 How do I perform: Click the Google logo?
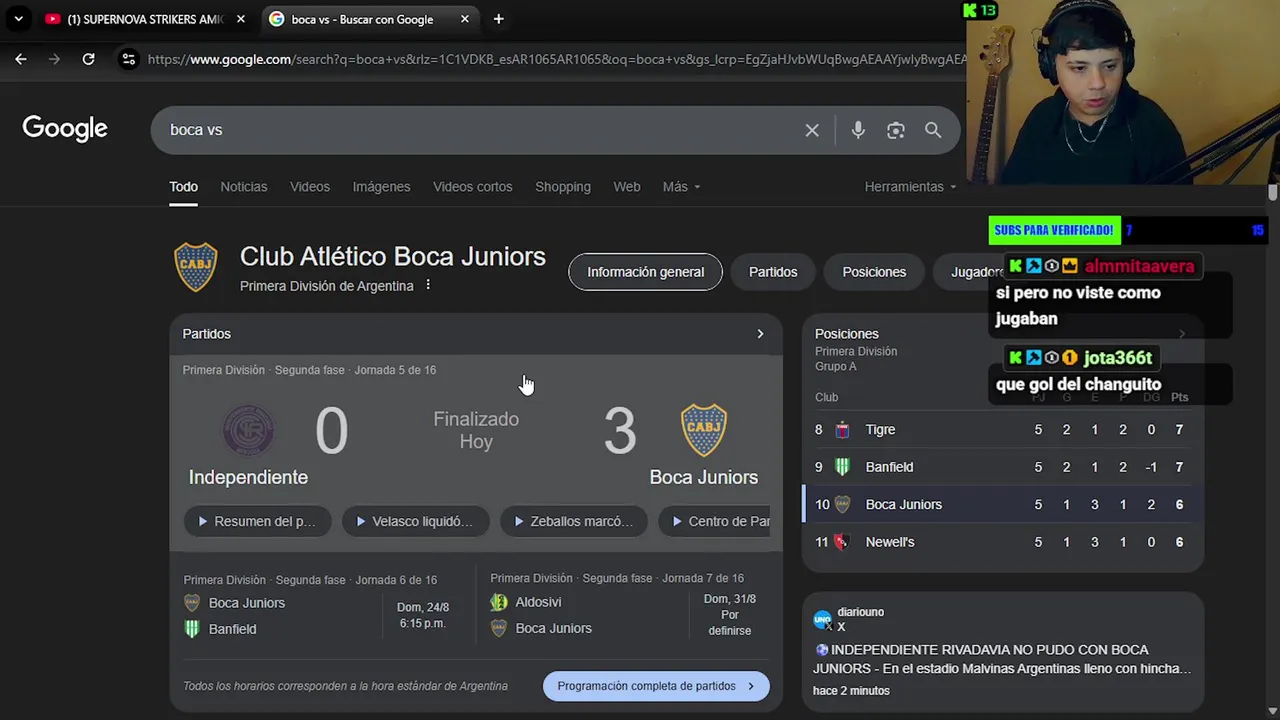point(65,129)
